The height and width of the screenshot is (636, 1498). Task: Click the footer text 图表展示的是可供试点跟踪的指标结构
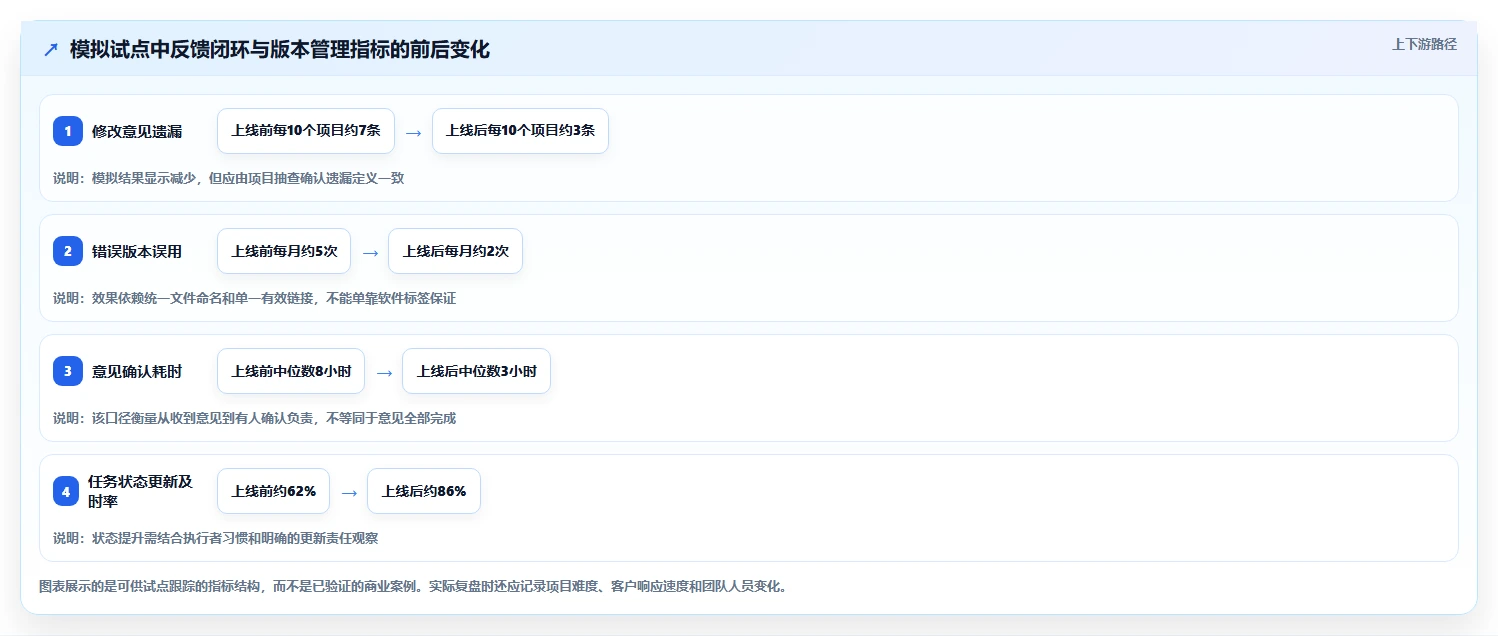coord(413,586)
